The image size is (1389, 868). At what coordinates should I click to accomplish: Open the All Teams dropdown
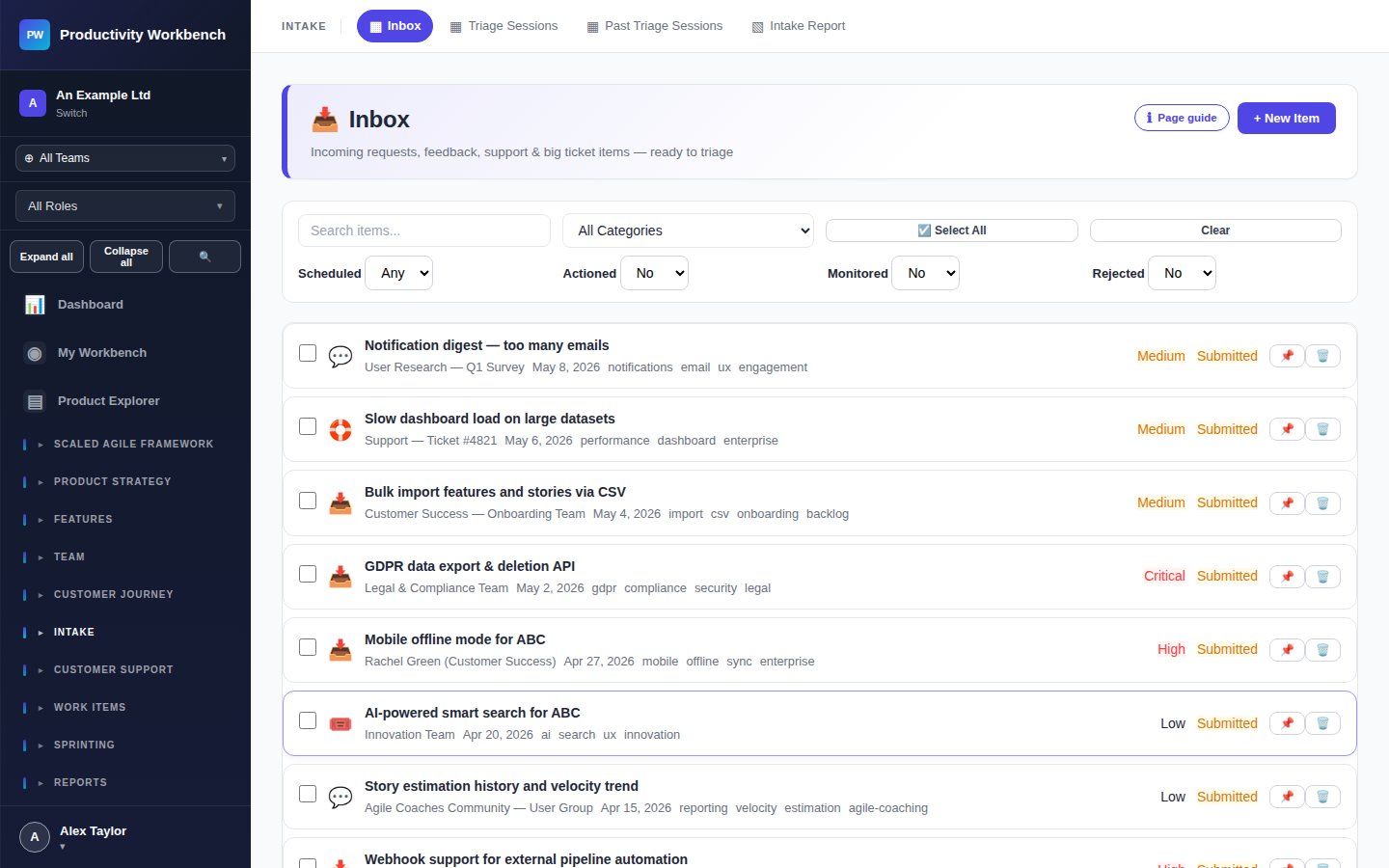tap(125, 158)
